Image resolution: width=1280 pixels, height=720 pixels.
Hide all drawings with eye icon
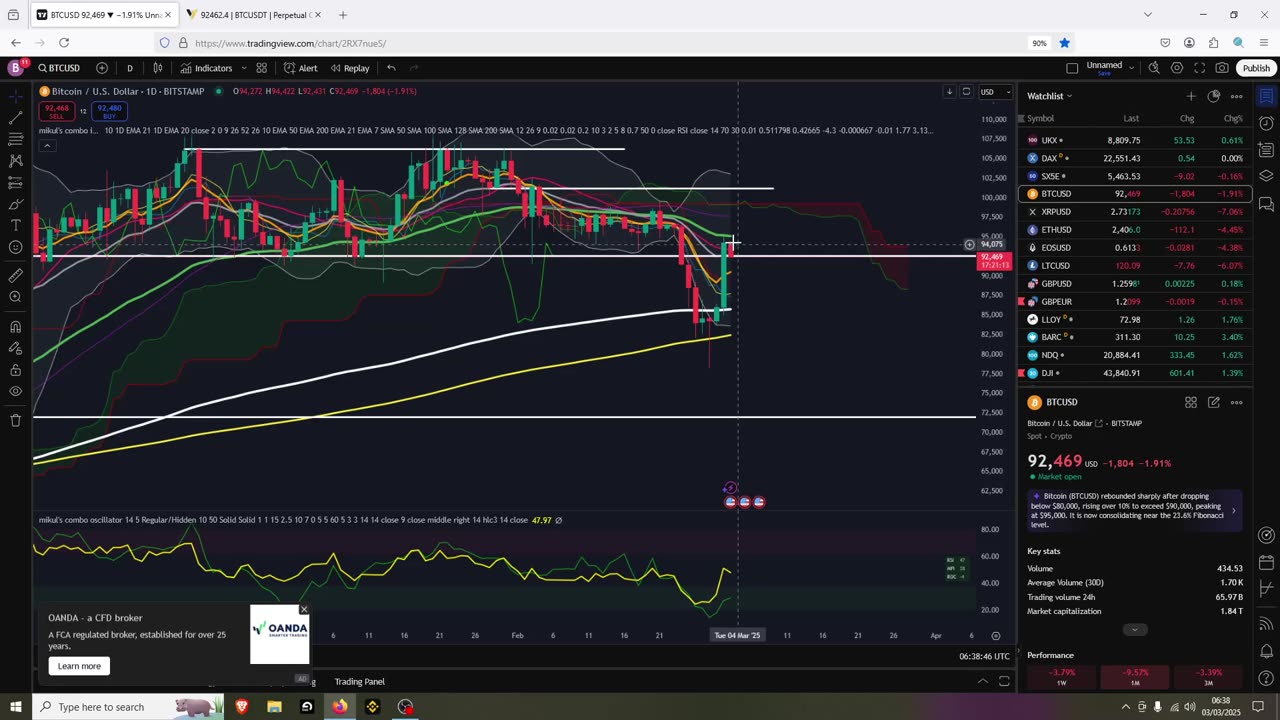click(x=15, y=391)
